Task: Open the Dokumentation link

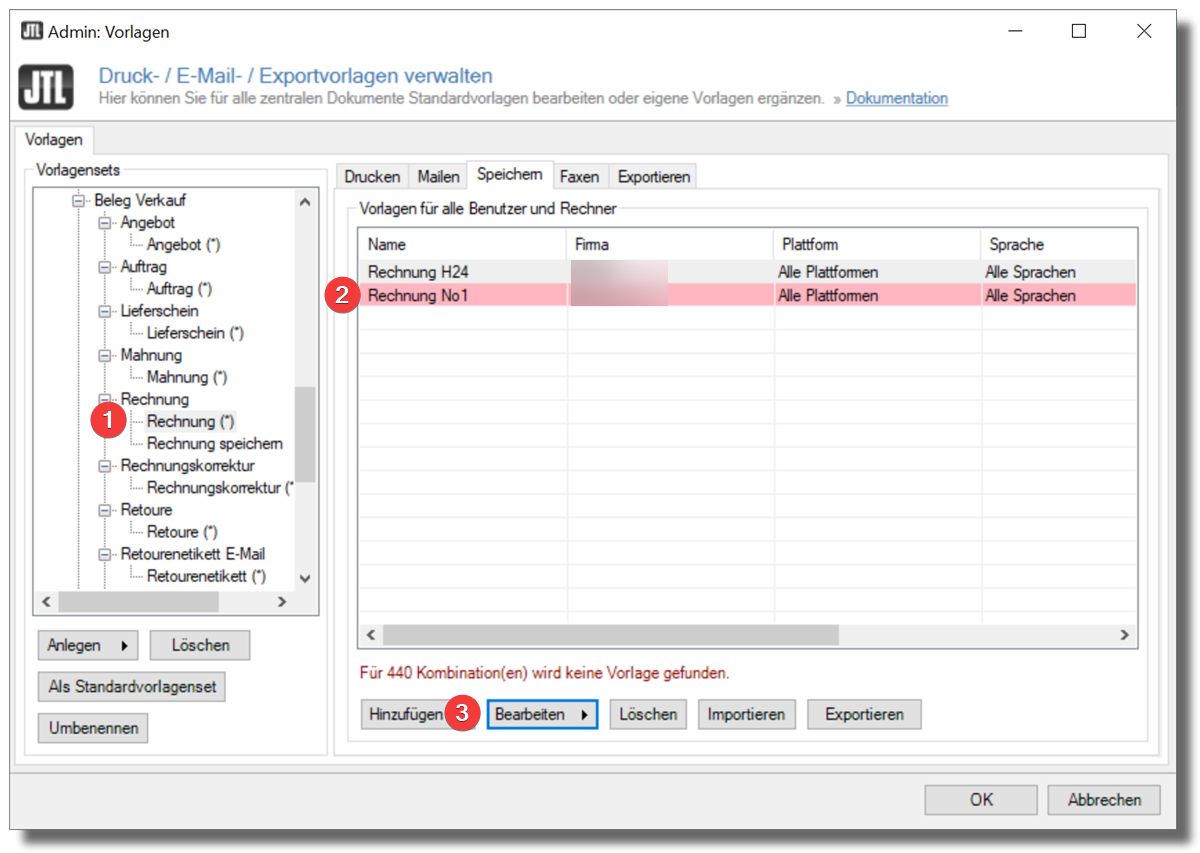Action: (x=896, y=98)
